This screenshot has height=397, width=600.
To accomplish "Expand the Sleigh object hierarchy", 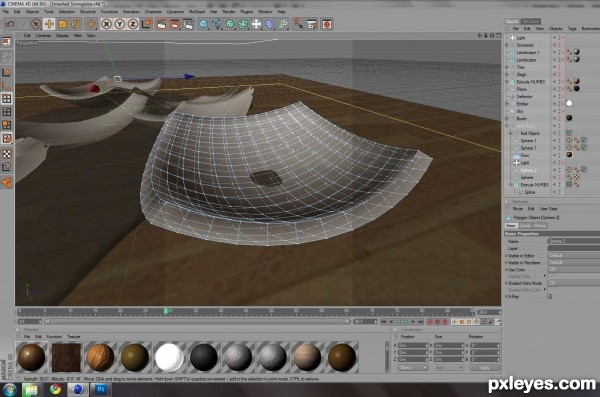I will [x=507, y=74].
